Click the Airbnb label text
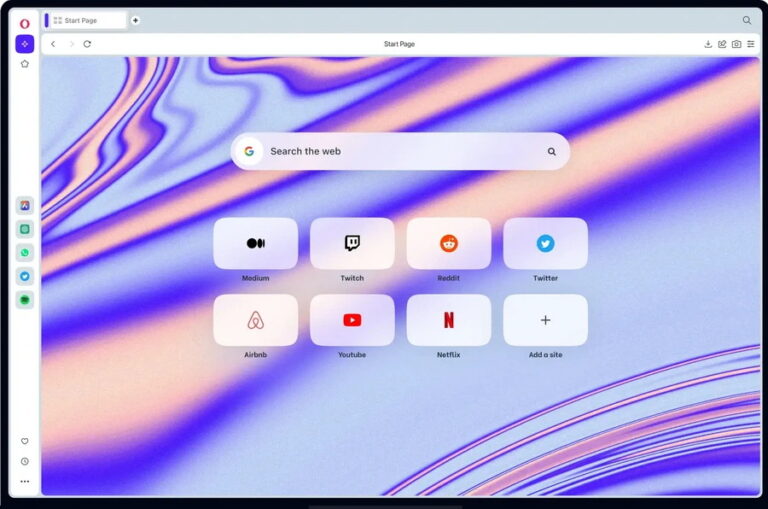The width and height of the screenshot is (768, 509). pyautogui.click(x=256, y=355)
